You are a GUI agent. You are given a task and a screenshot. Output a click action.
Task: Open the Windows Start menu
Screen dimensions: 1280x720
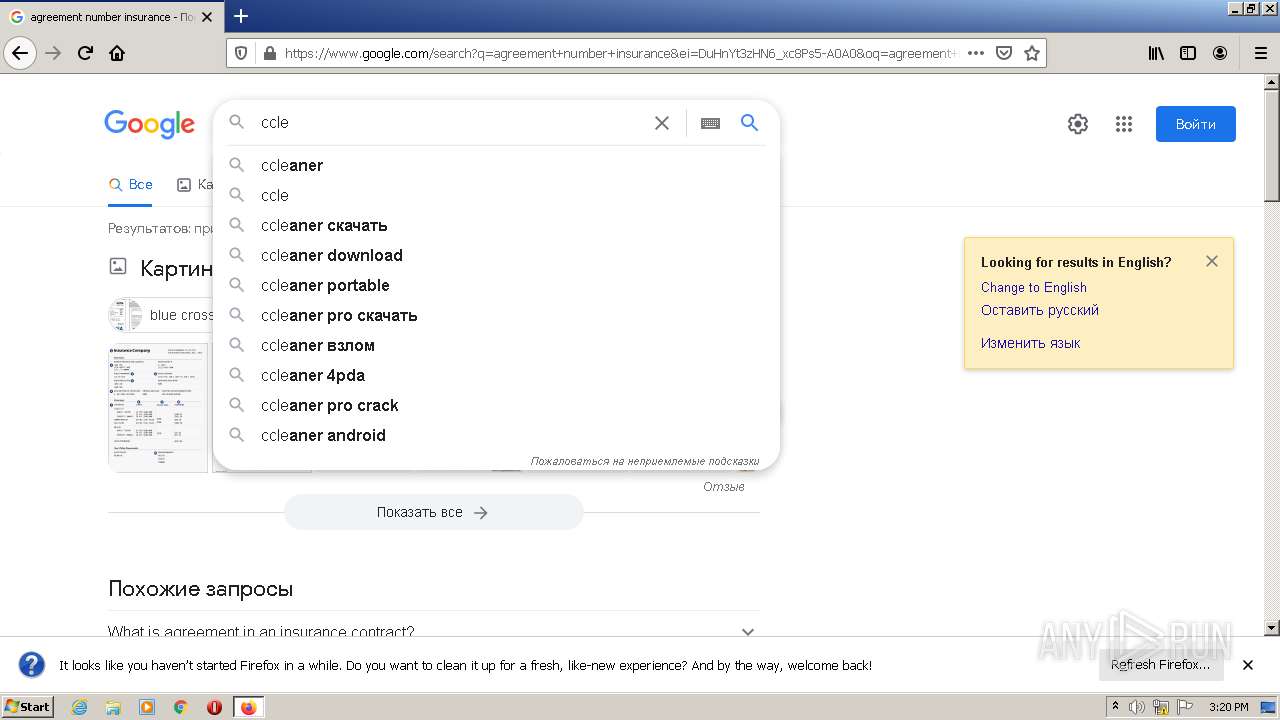28,706
